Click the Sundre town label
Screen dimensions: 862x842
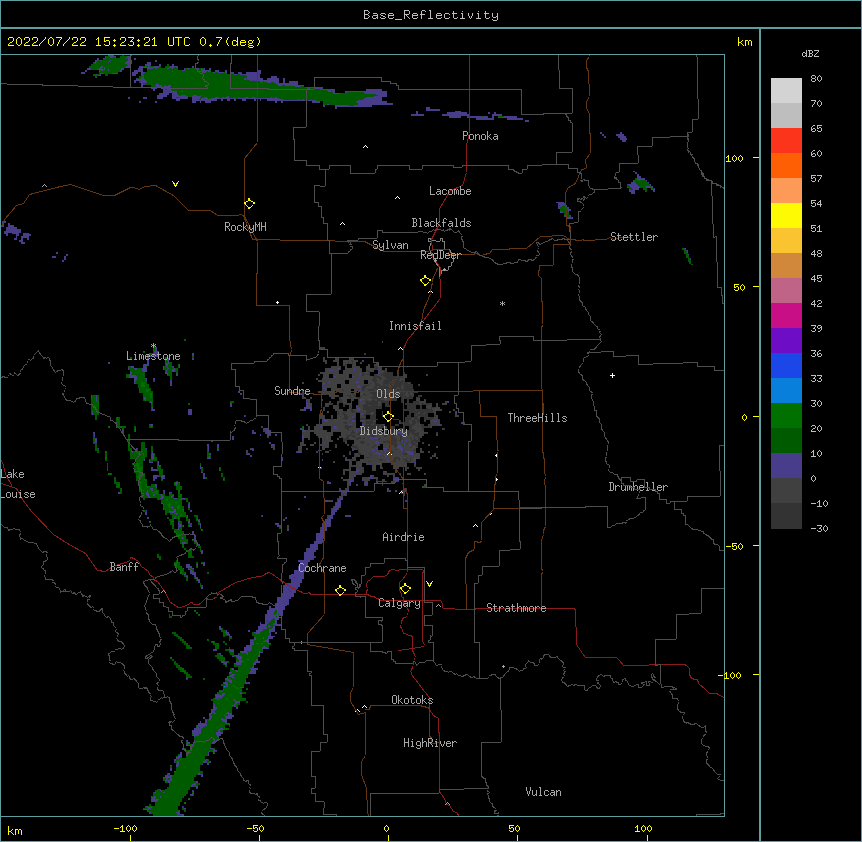click(292, 391)
